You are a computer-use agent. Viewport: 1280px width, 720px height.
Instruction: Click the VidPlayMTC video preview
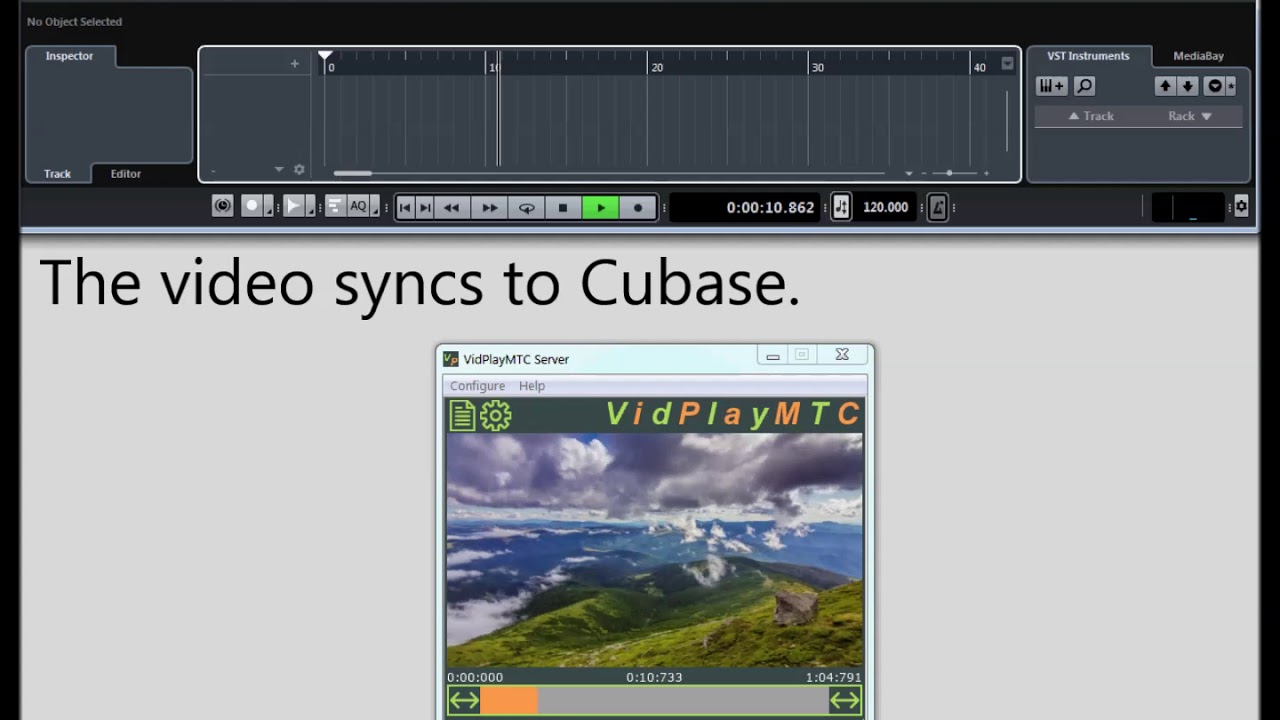[x=654, y=550]
